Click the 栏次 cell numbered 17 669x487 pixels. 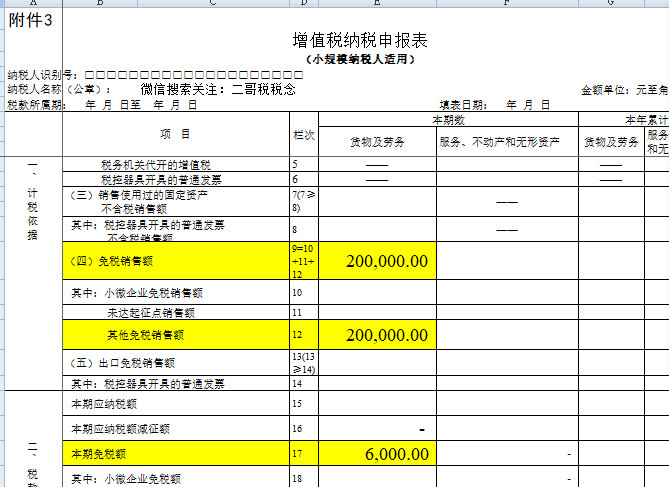point(304,454)
